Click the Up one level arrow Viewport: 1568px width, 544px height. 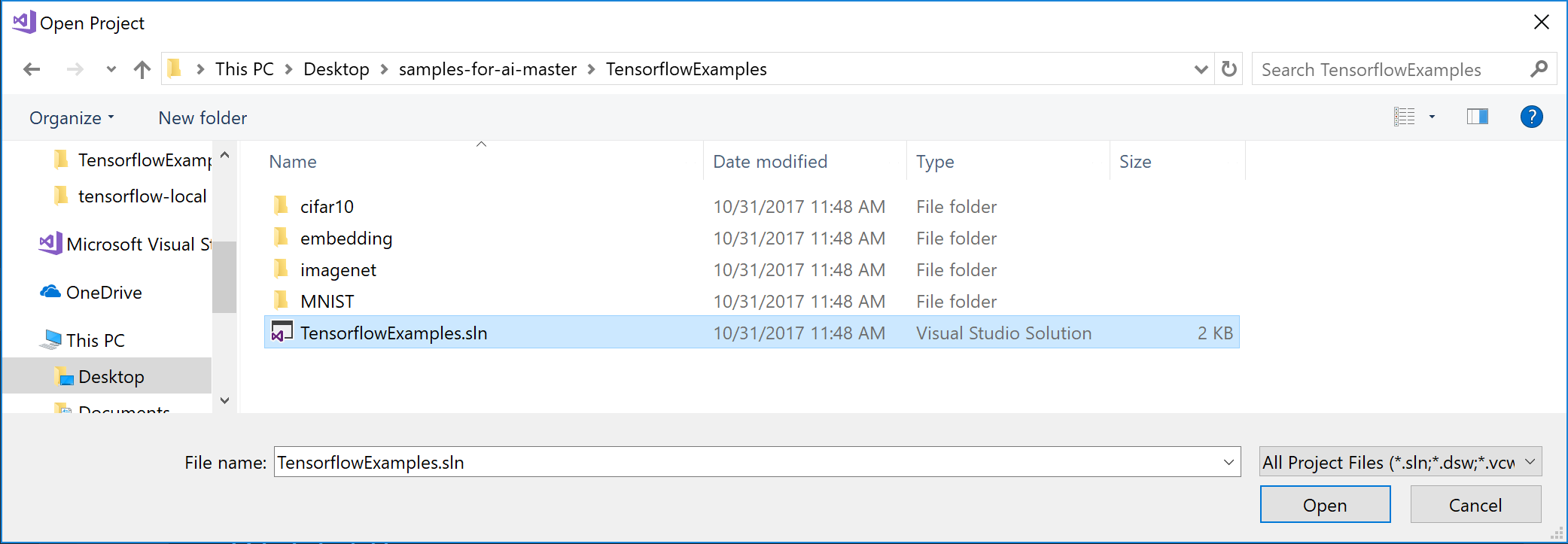pyautogui.click(x=142, y=70)
